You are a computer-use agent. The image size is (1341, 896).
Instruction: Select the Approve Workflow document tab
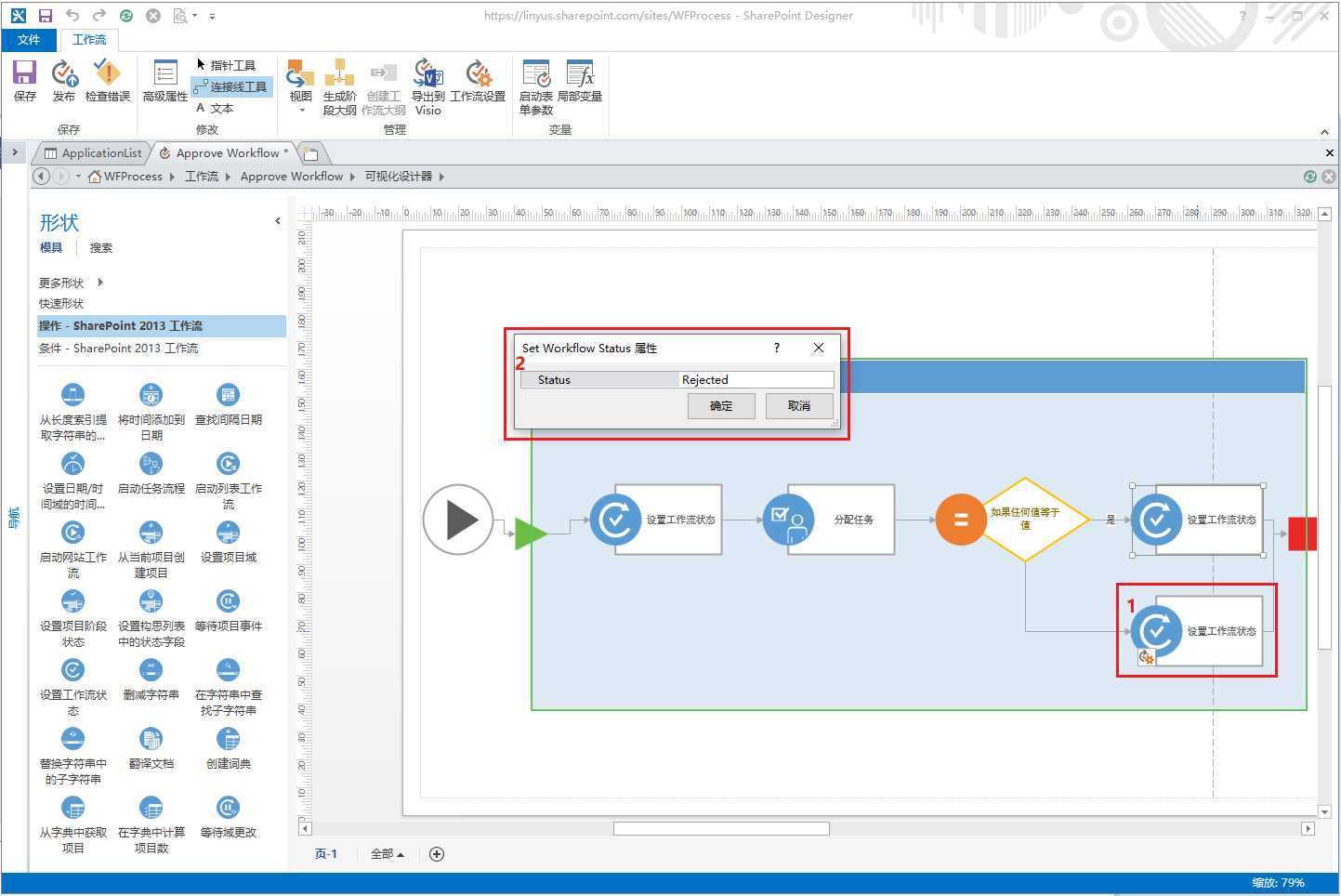(x=227, y=153)
